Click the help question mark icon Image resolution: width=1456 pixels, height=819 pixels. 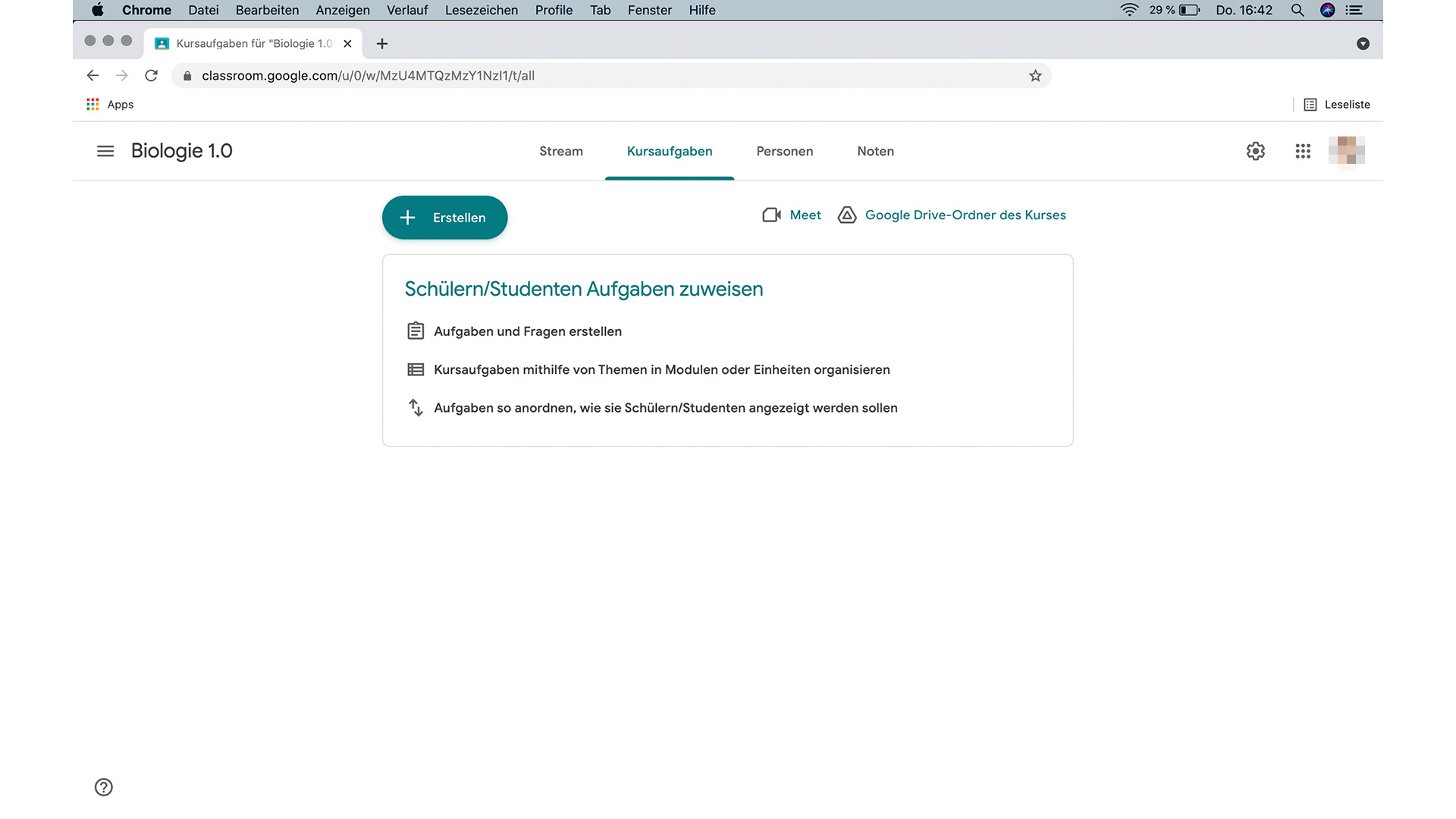[x=104, y=787]
